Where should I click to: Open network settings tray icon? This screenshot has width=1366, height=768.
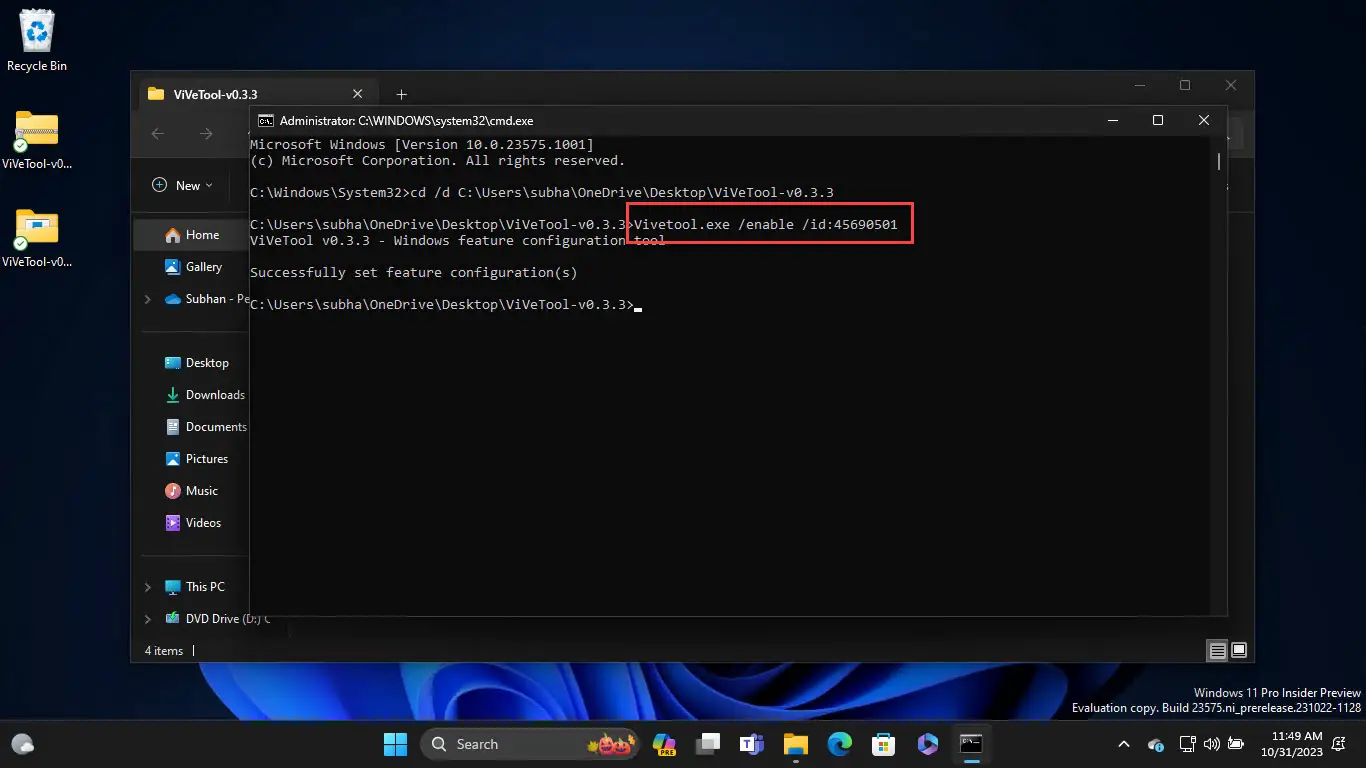pyautogui.click(x=1188, y=744)
